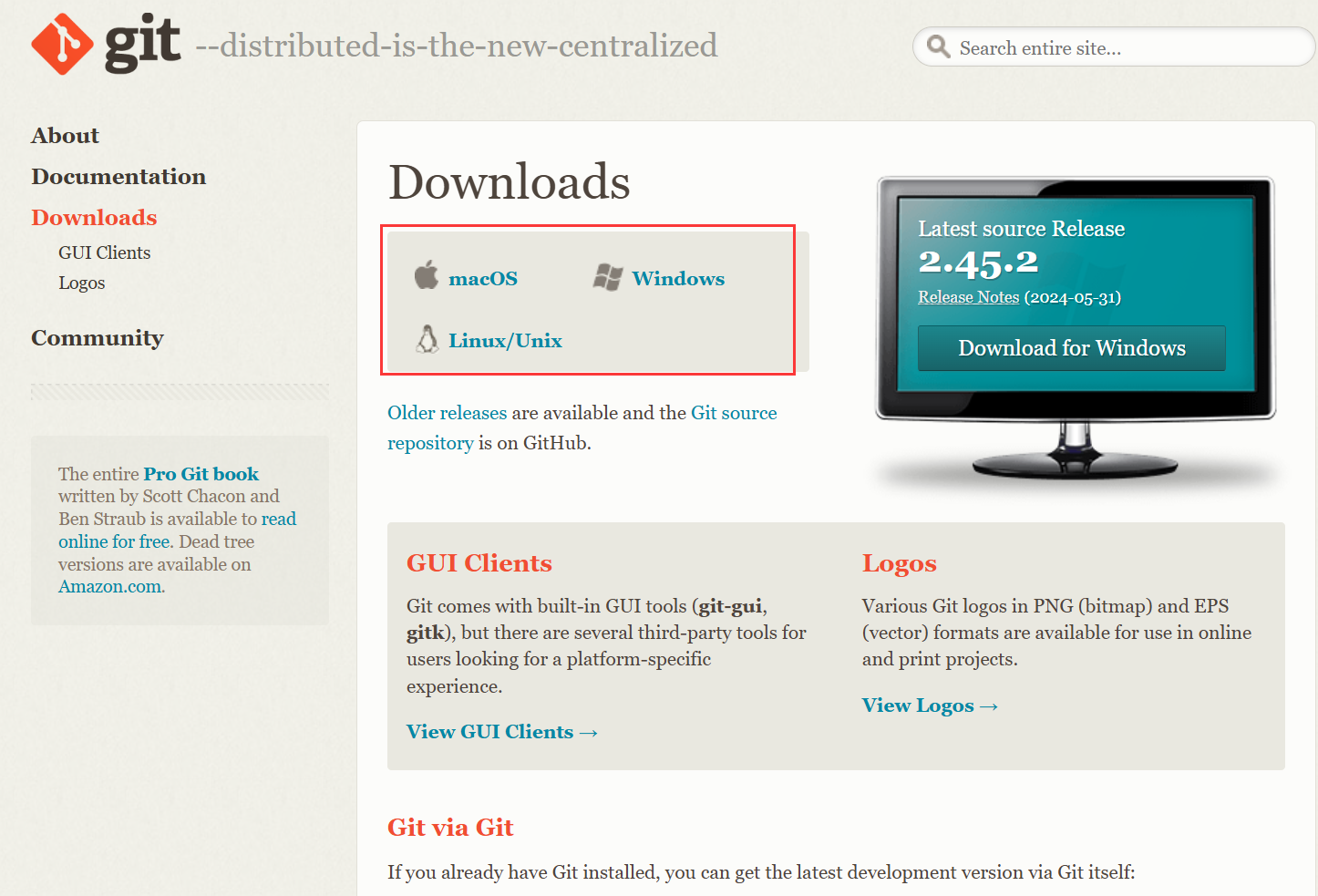Image resolution: width=1318 pixels, height=896 pixels.
Task: Open the macOS download link
Action: tap(483, 279)
